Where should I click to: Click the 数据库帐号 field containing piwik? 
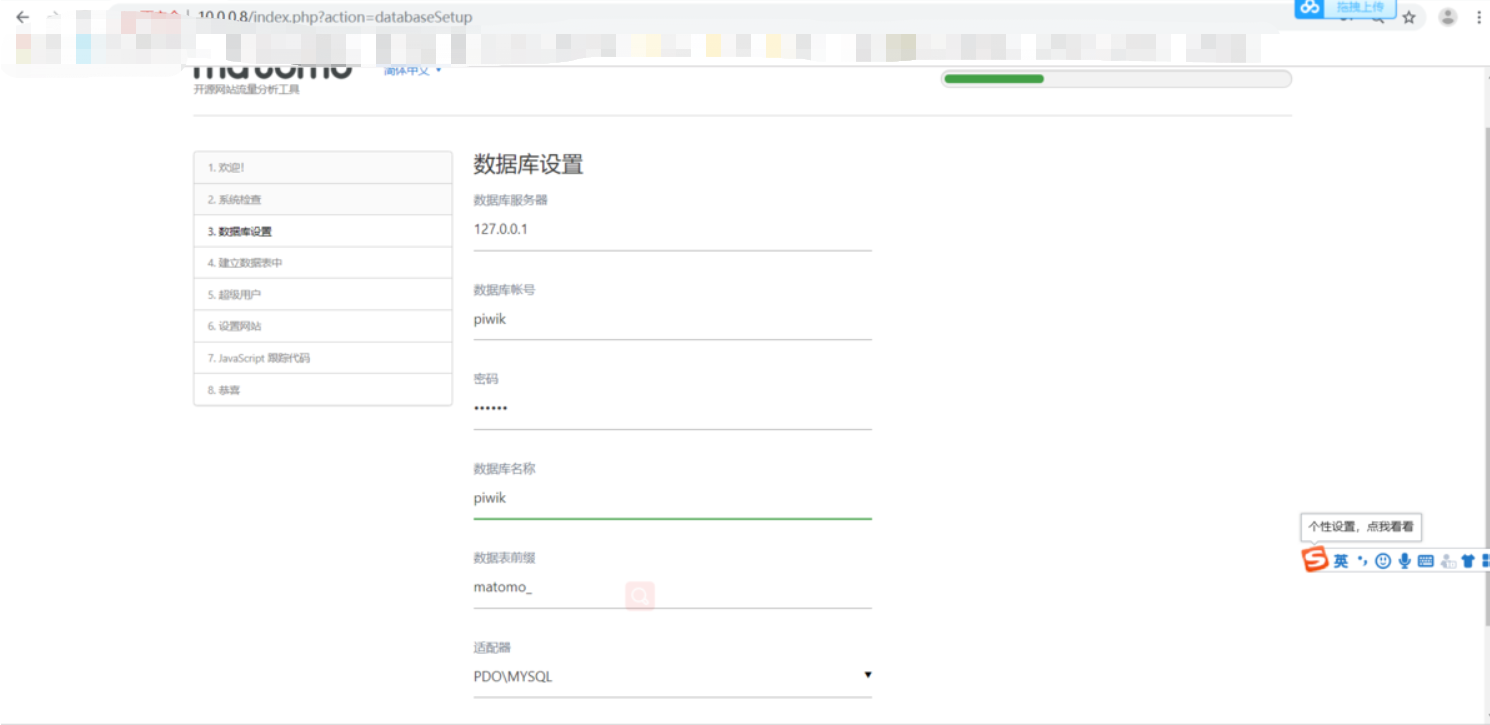[672, 320]
